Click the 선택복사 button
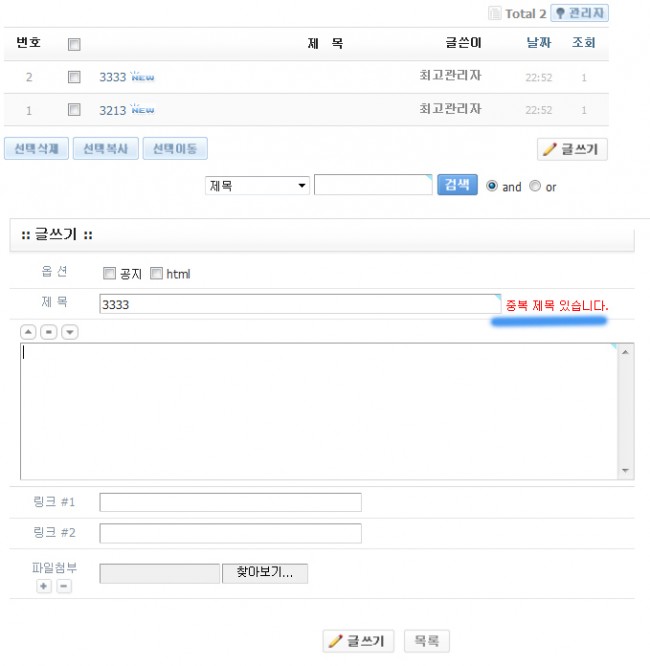The width and height of the screenshot is (650, 666). pyautogui.click(x=106, y=149)
